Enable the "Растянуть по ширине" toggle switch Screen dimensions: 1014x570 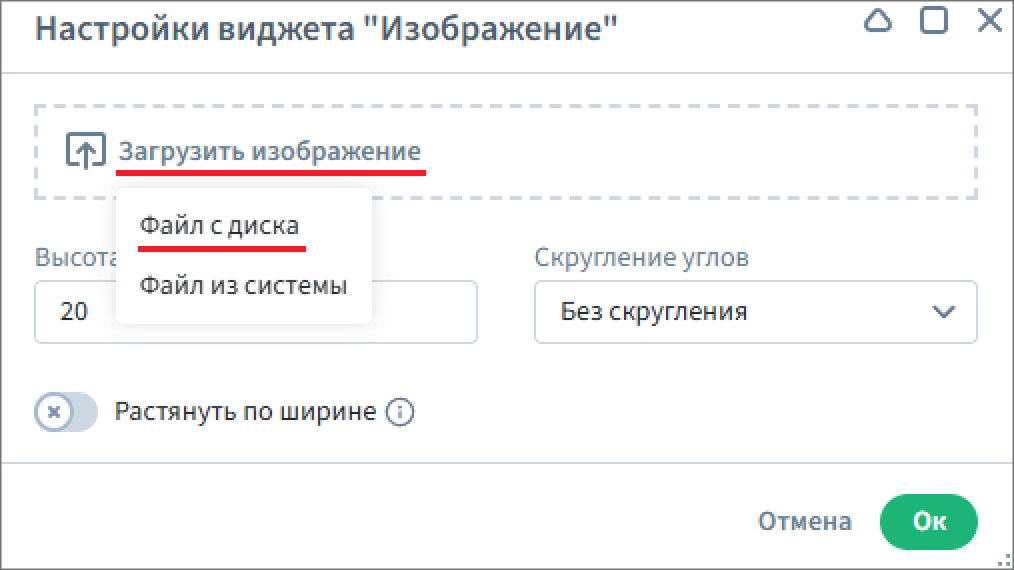point(66,412)
